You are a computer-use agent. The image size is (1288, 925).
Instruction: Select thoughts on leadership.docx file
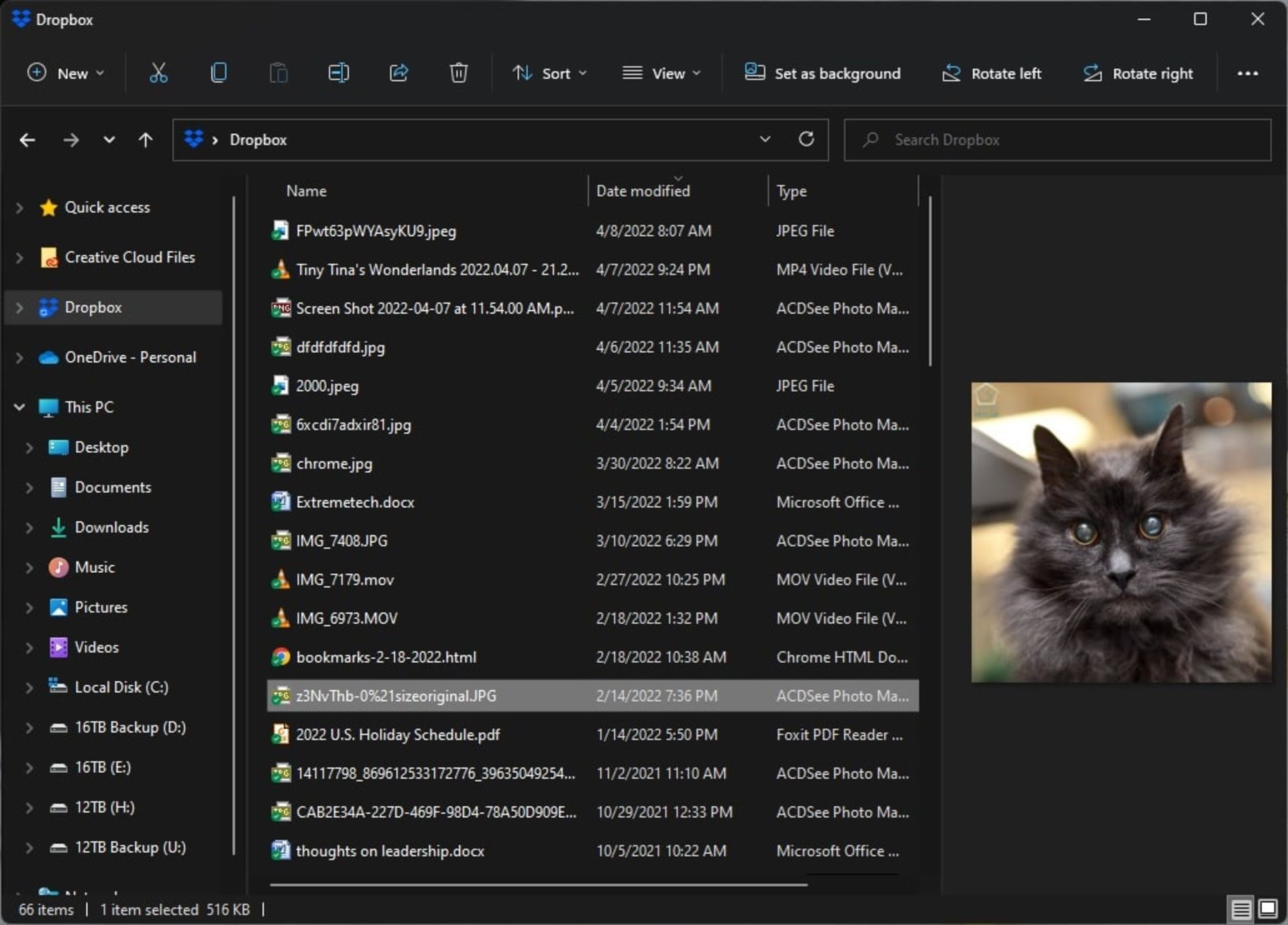pyautogui.click(x=390, y=851)
